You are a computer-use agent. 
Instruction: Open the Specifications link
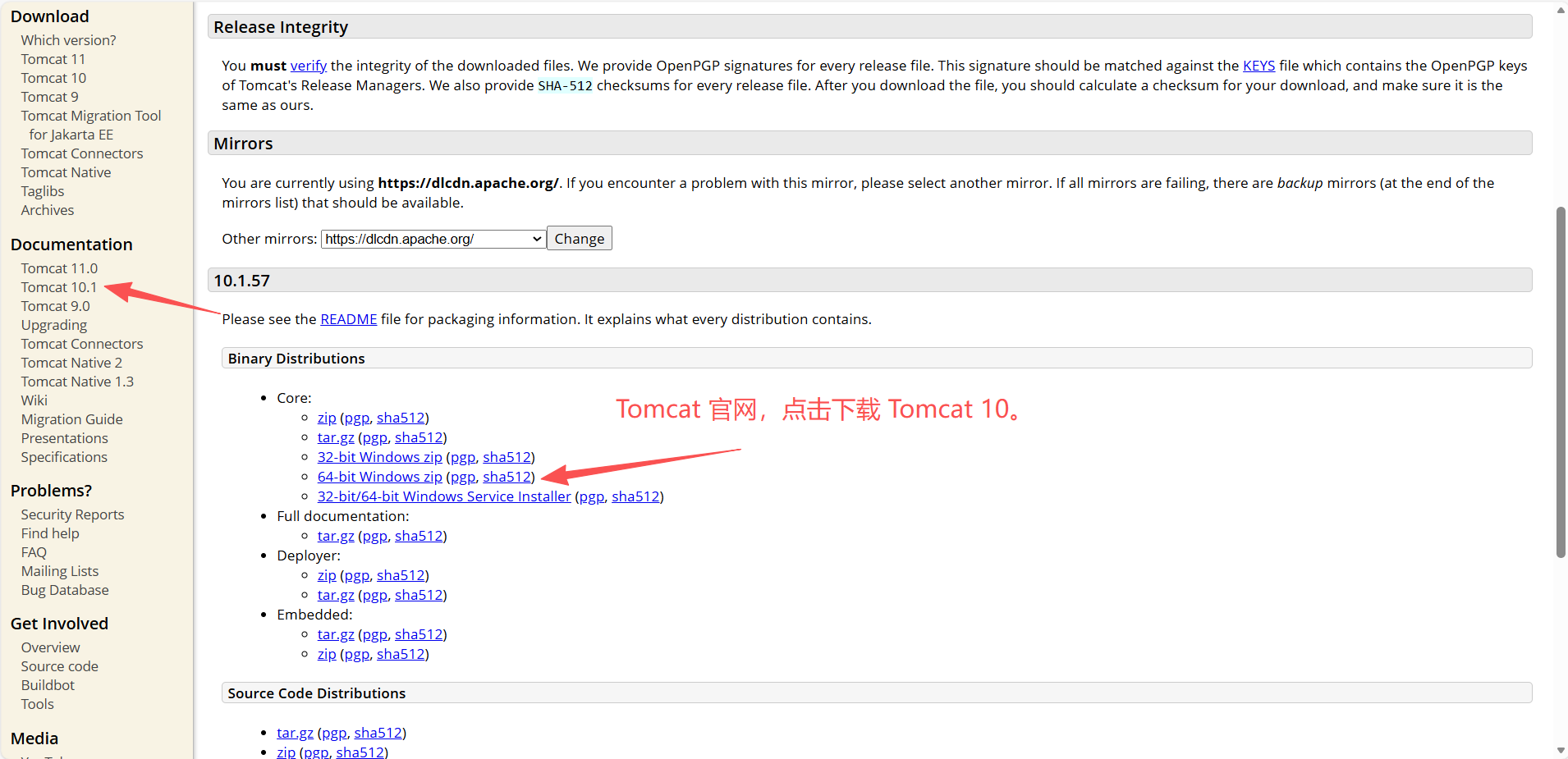point(64,457)
